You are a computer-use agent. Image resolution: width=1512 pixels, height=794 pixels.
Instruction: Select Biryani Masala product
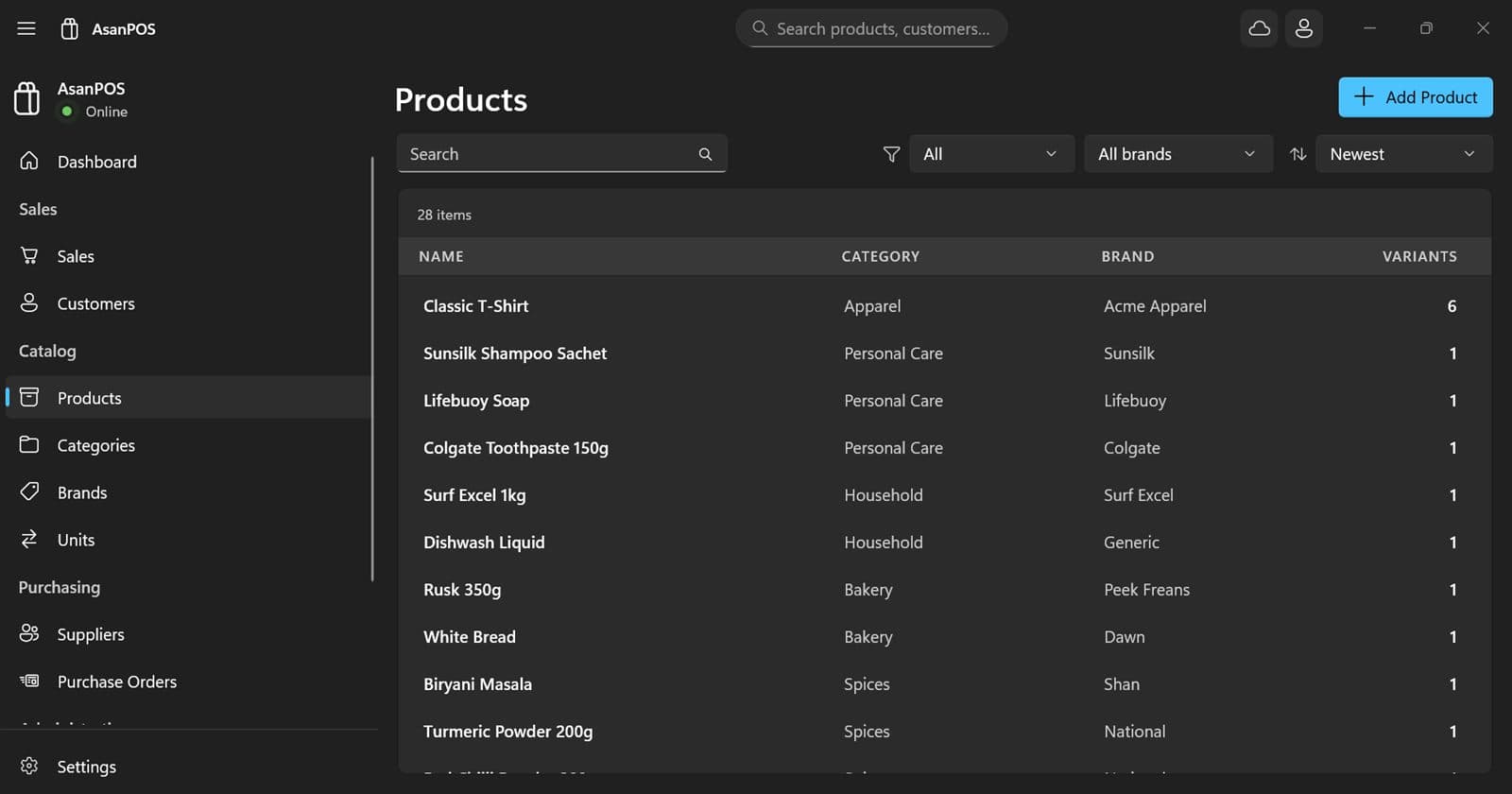(x=945, y=684)
